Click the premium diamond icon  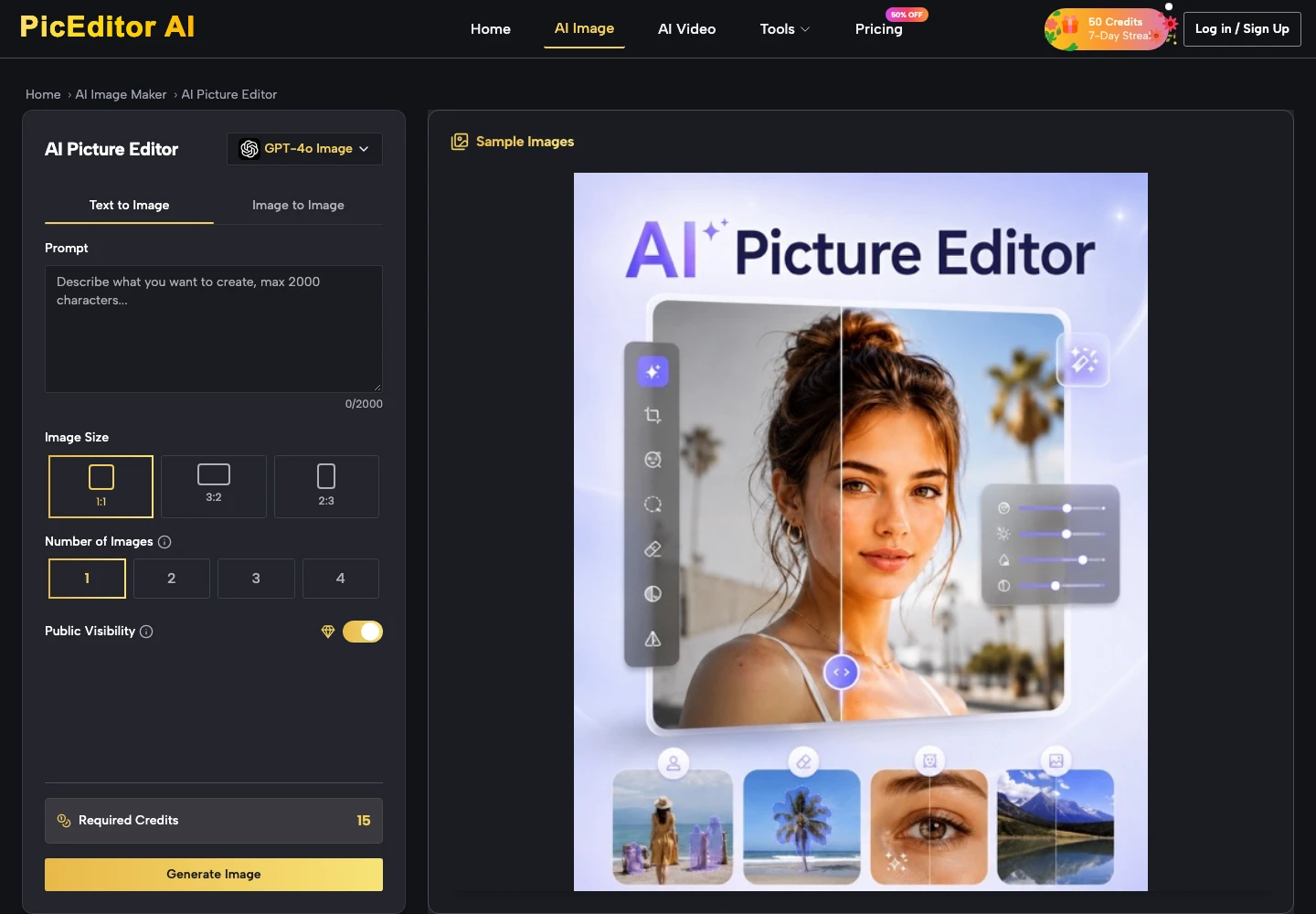(x=328, y=632)
